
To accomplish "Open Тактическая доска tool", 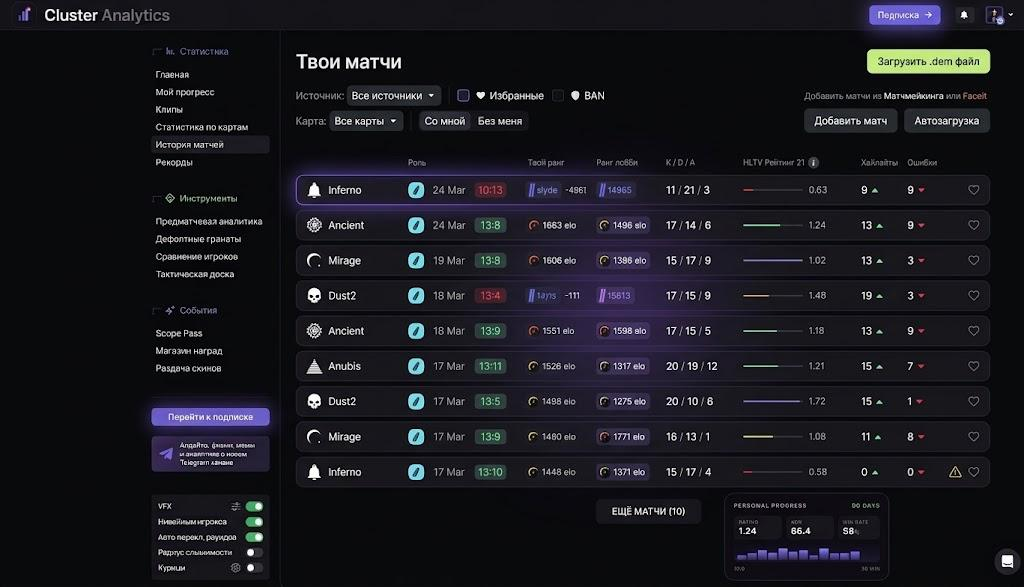I will [195, 274].
